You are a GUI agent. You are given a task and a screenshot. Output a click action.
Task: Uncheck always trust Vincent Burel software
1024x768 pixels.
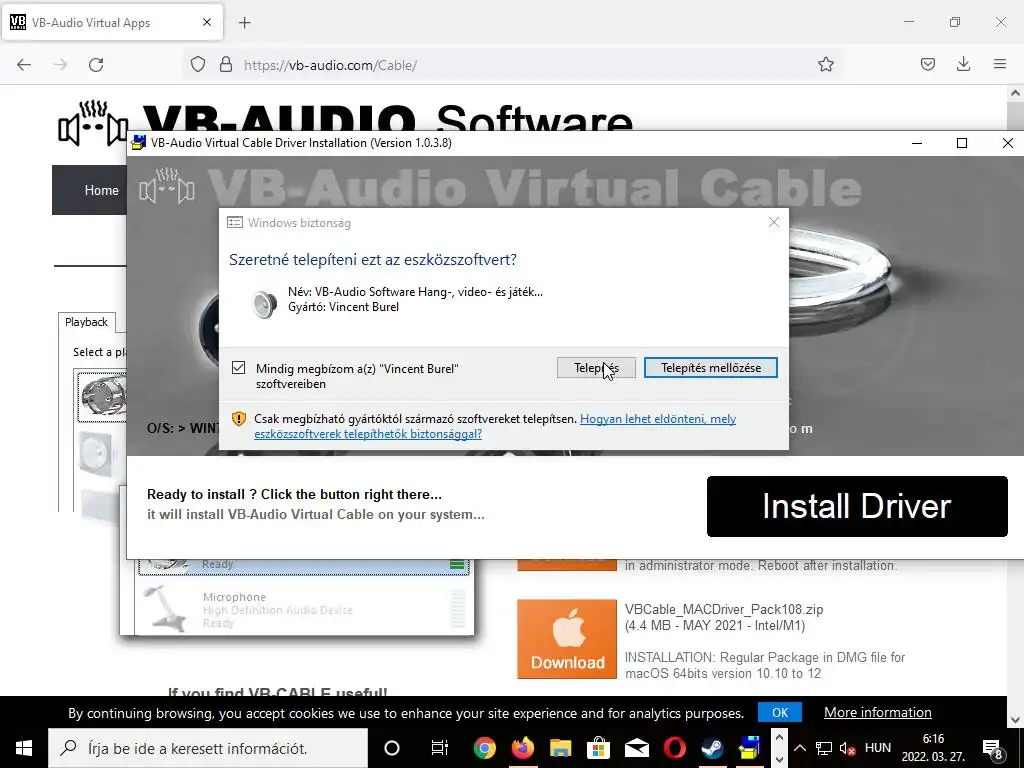click(x=238, y=368)
